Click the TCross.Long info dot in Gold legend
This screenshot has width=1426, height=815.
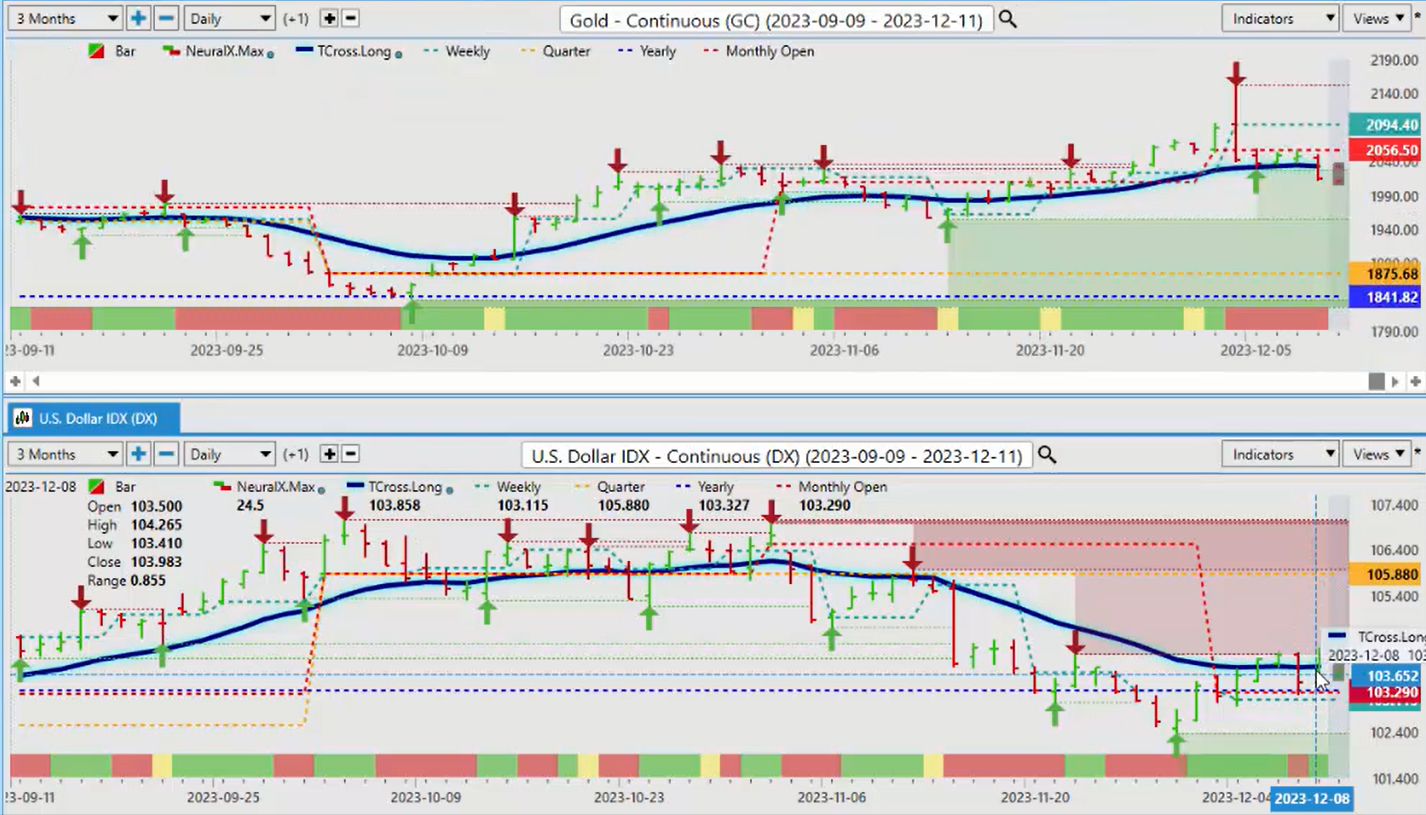(399, 53)
